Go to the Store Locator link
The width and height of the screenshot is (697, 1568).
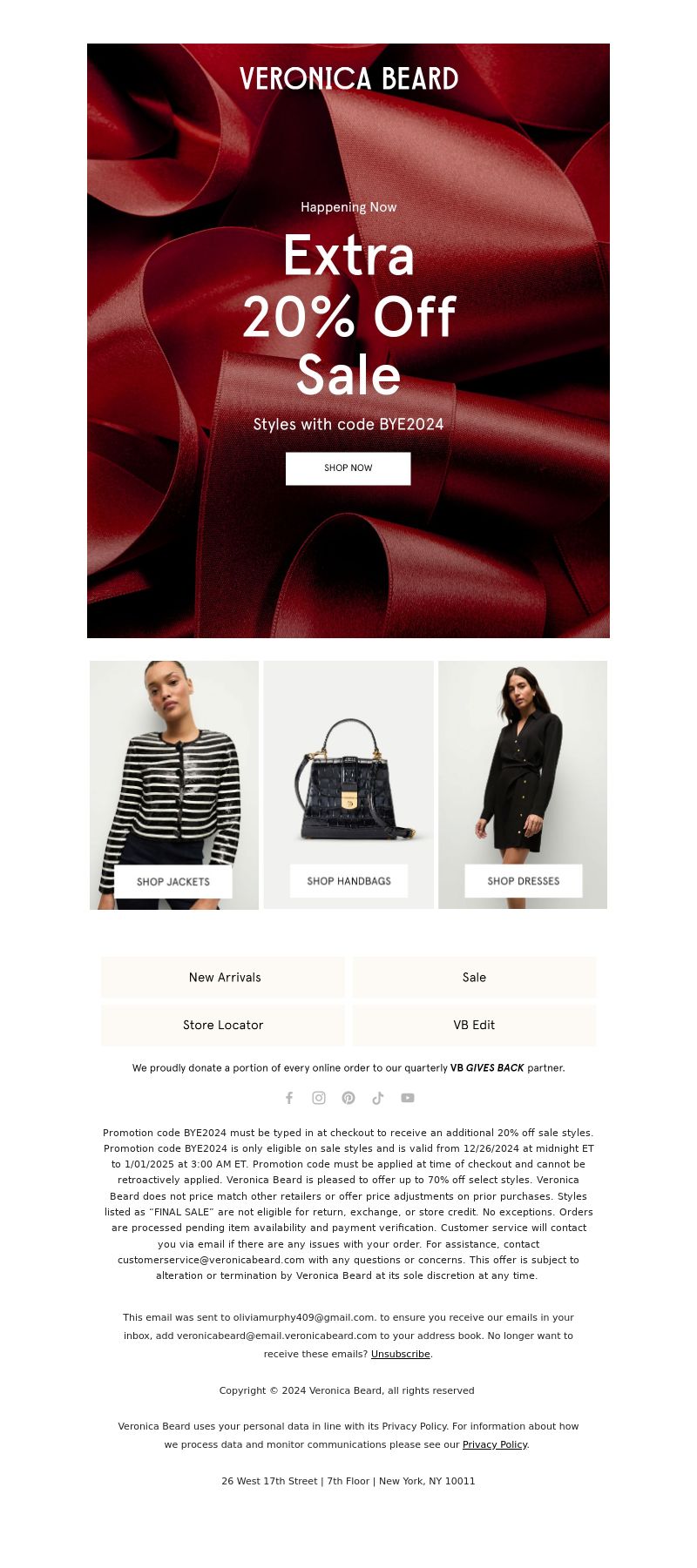(x=223, y=1026)
